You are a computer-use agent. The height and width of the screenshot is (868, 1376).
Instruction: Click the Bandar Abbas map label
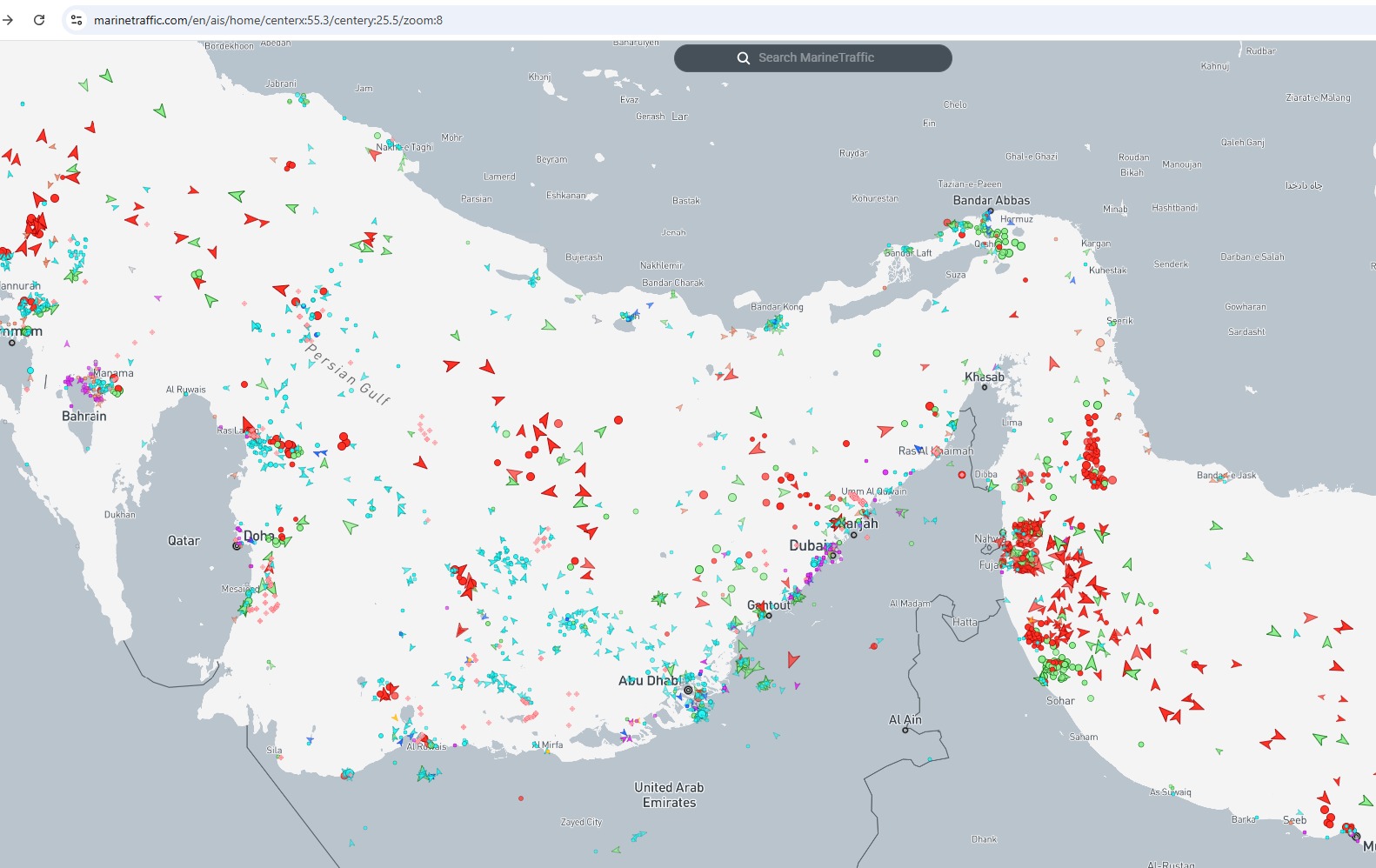(x=991, y=200)
